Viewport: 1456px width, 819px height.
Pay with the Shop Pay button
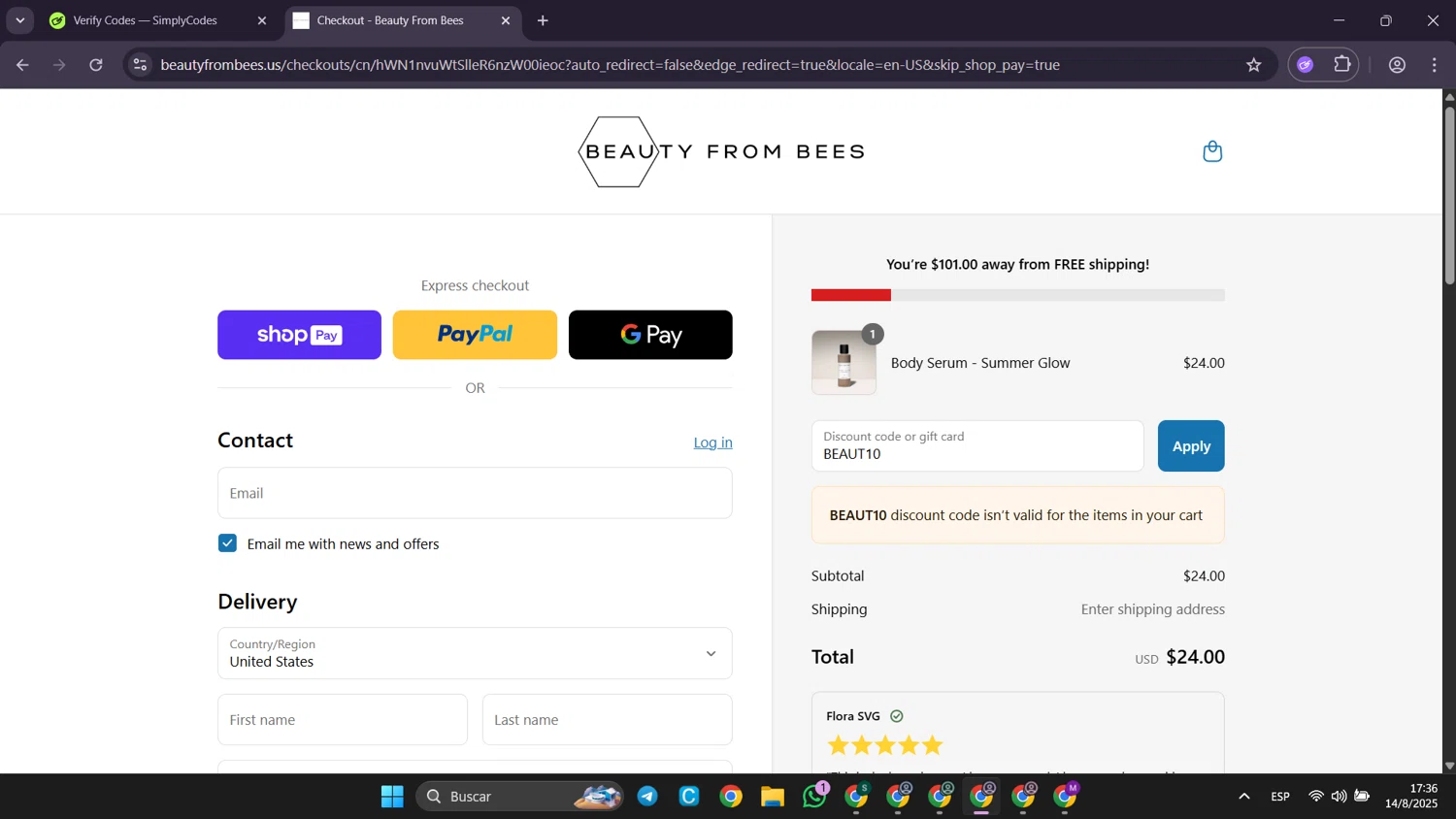299,335
